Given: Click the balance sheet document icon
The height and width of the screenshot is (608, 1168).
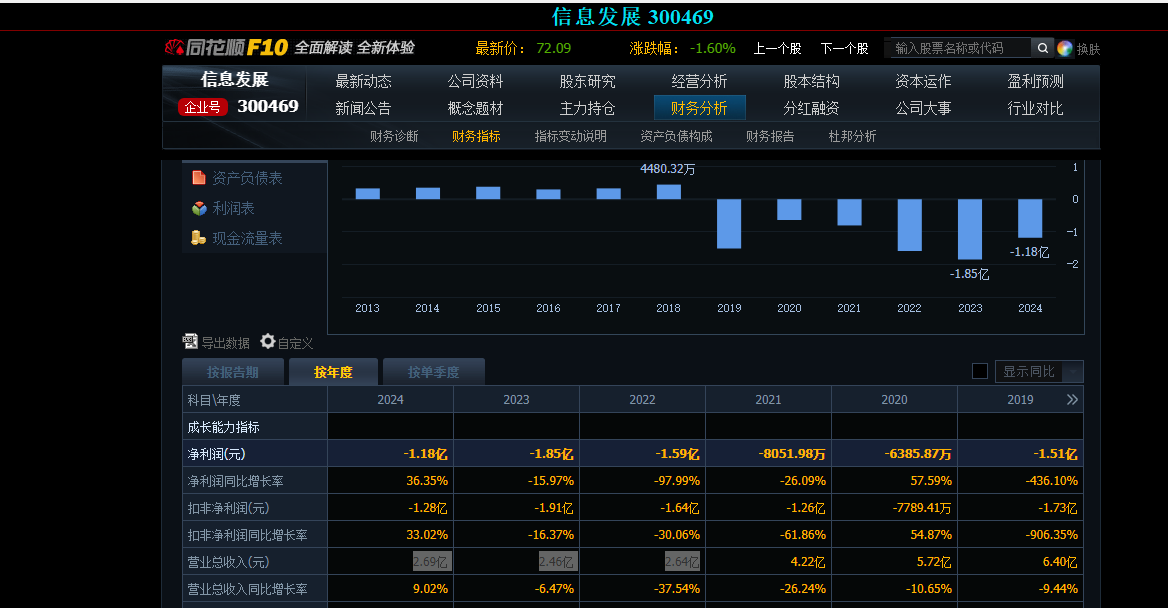Looking at the screenshot, I should (199, 177).
